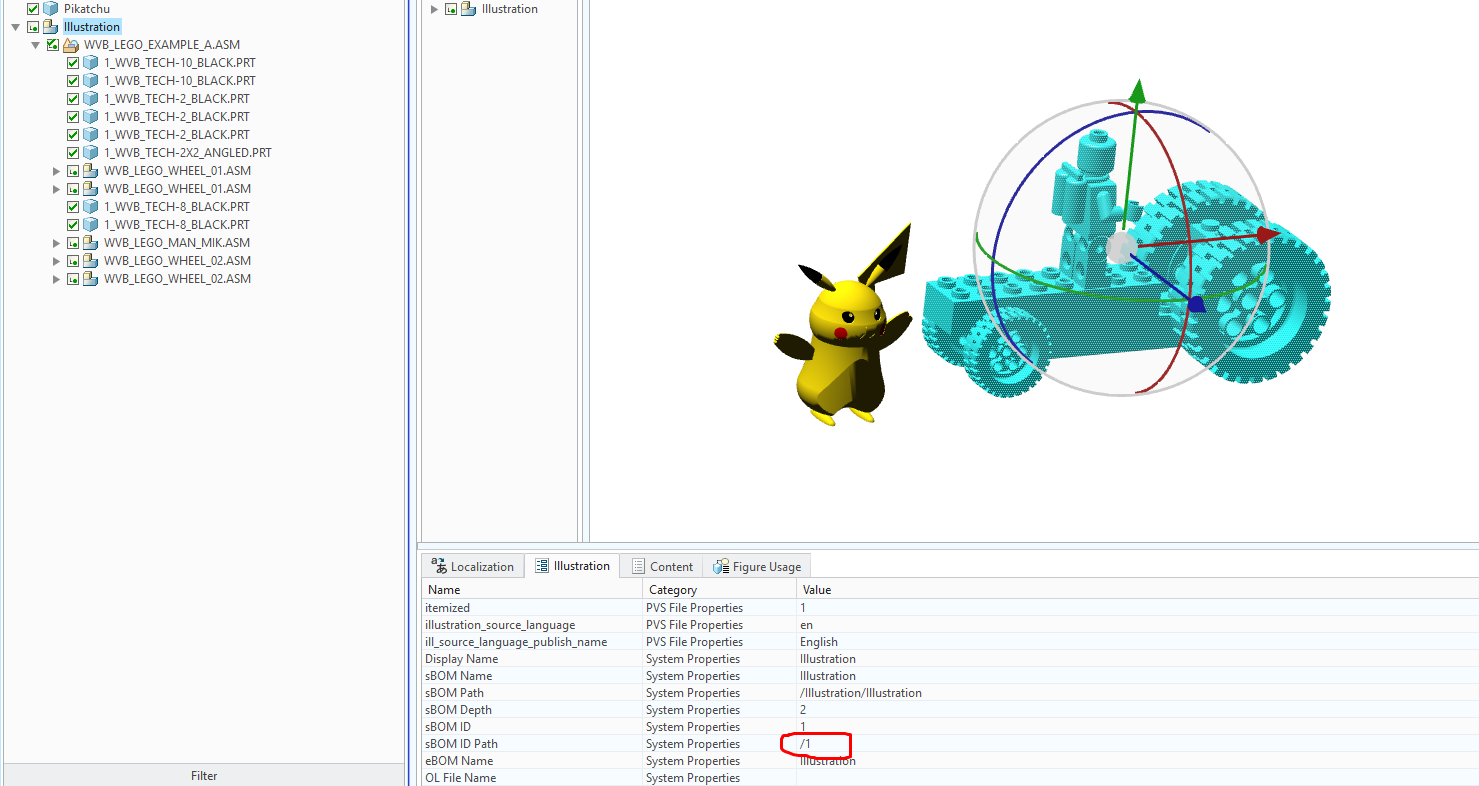
Task: Collapse the highlighted Illustration tree node
Action: click(16, 27)
